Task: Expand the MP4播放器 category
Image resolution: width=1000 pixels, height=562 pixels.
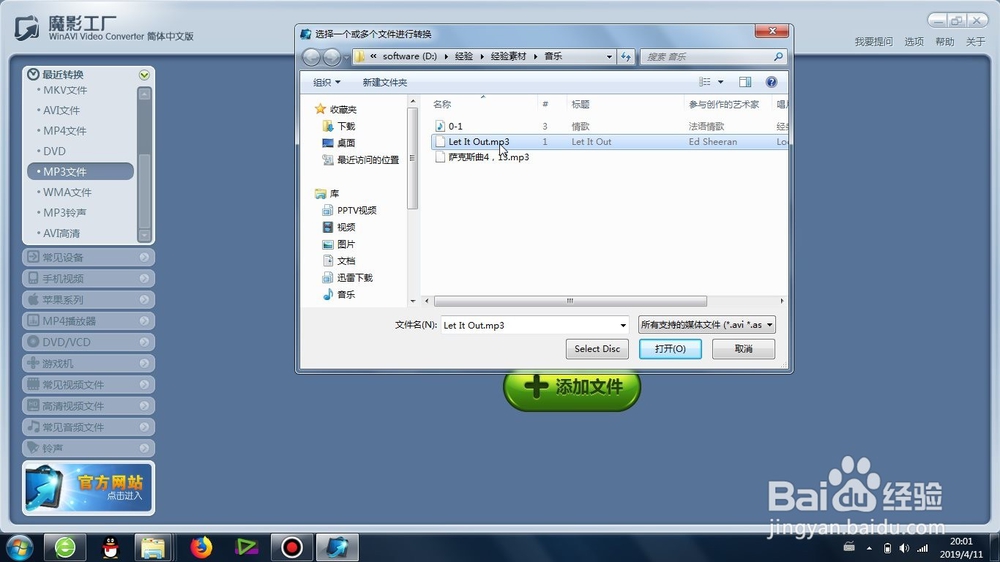Action: click(88, 321)
